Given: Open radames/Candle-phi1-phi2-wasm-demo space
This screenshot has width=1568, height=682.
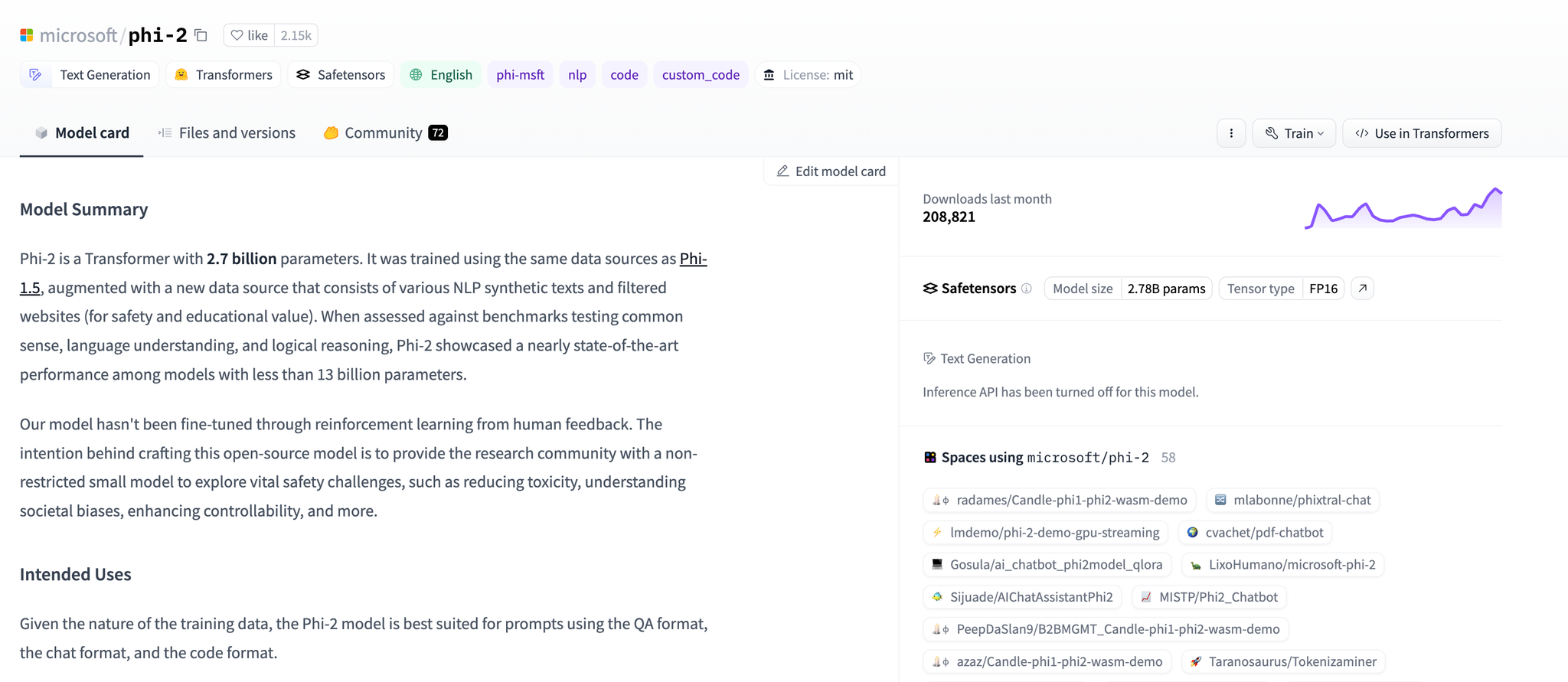Looking at the screenshot, I should 1060,500.
